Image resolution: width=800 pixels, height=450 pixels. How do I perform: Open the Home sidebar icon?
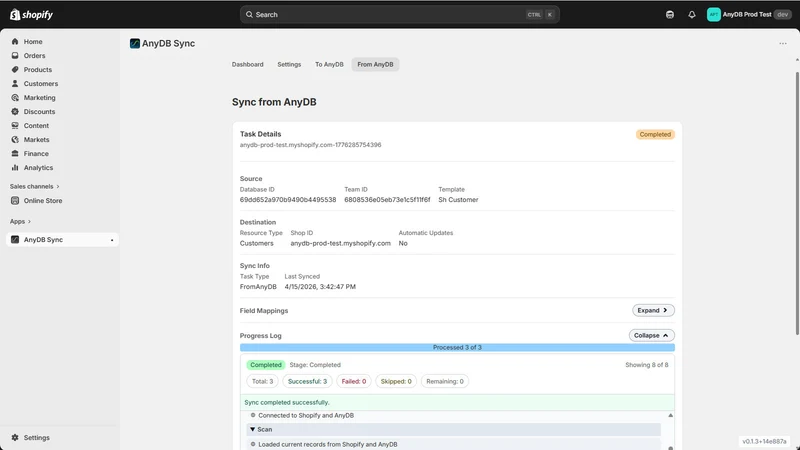coord(15,41)
